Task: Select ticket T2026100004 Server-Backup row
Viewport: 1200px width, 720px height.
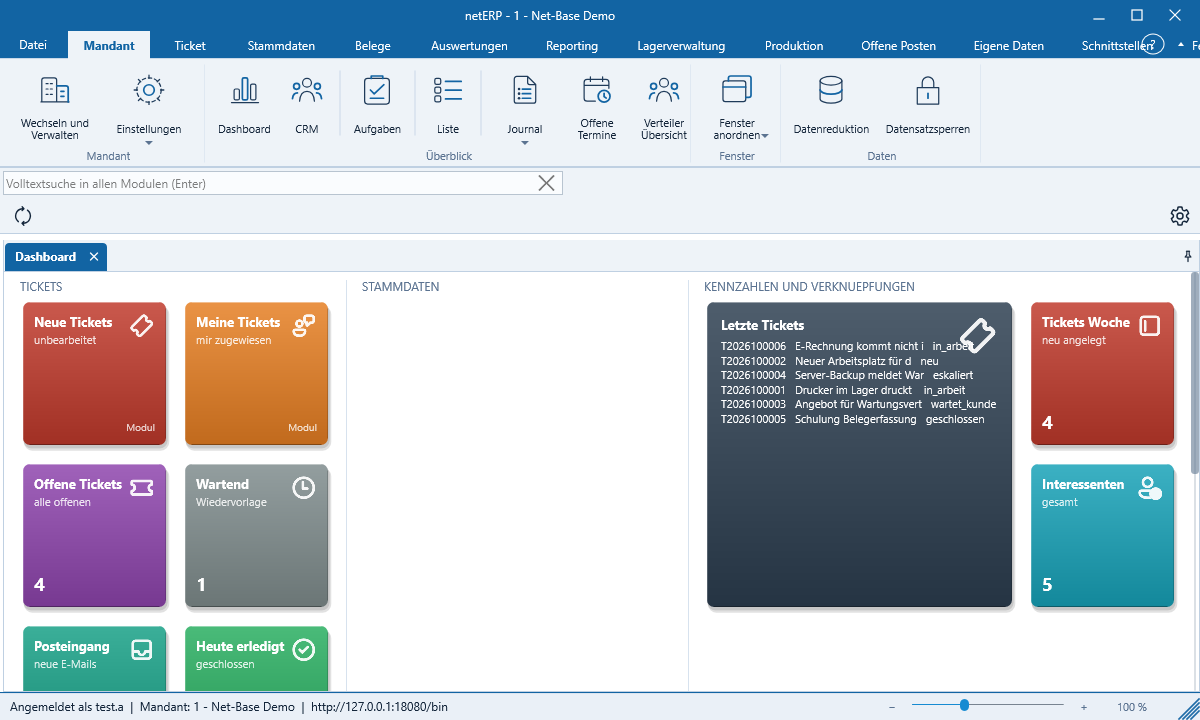Action: [847, 375]
